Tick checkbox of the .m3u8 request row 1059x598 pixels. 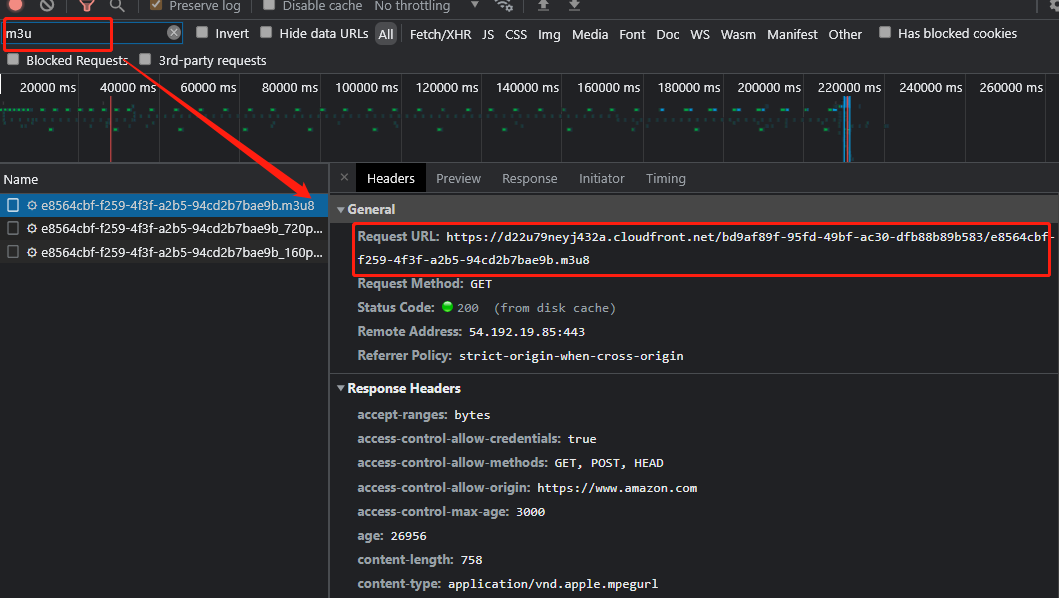click(13, 205)
